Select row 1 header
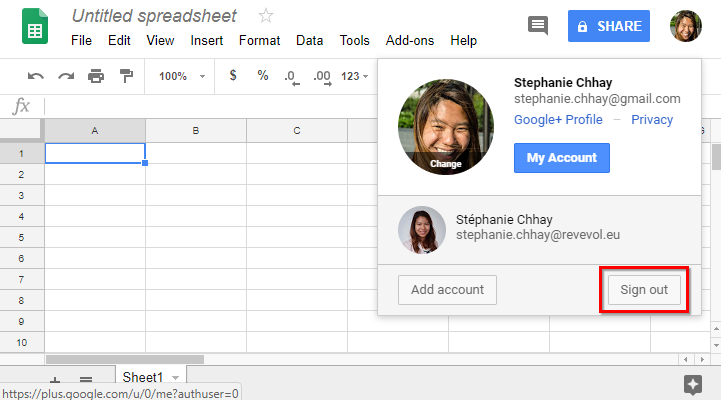The height and width of the screenshot is (400, 721). point(21,153)
